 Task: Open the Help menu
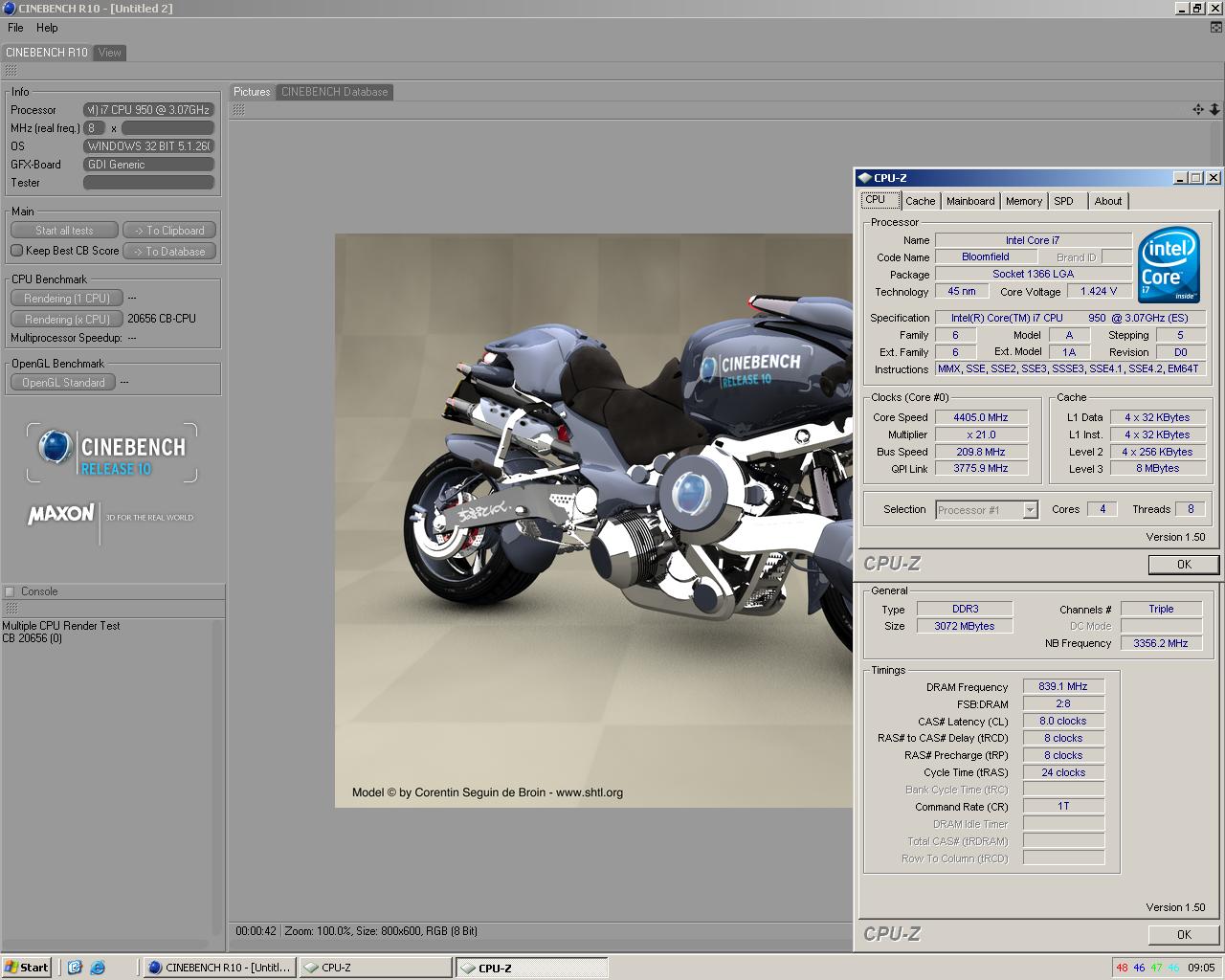tap(47, 28)
